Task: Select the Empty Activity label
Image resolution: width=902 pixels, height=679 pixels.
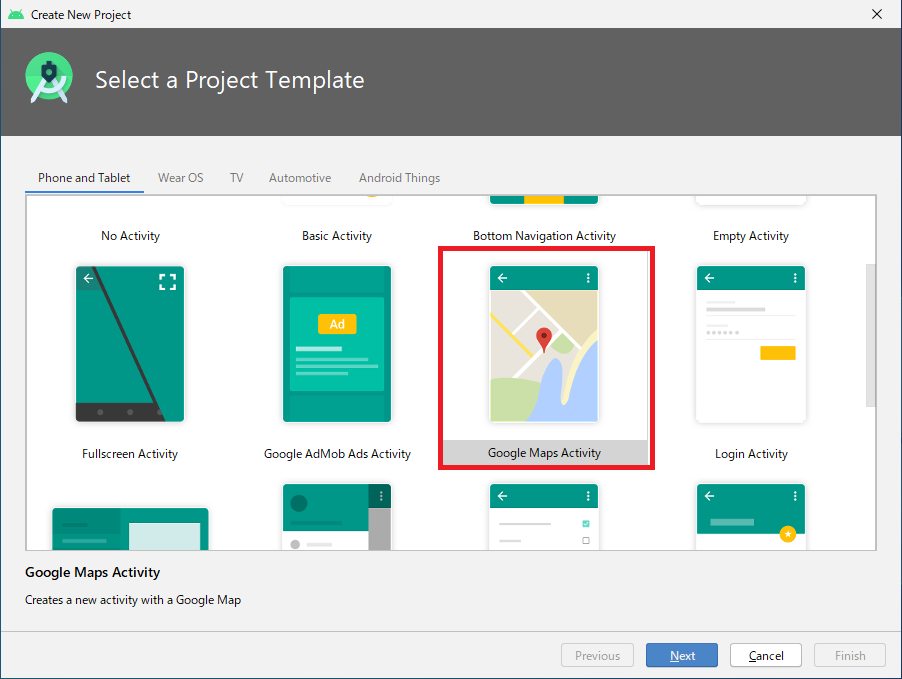Action: [x=751, y=236]
